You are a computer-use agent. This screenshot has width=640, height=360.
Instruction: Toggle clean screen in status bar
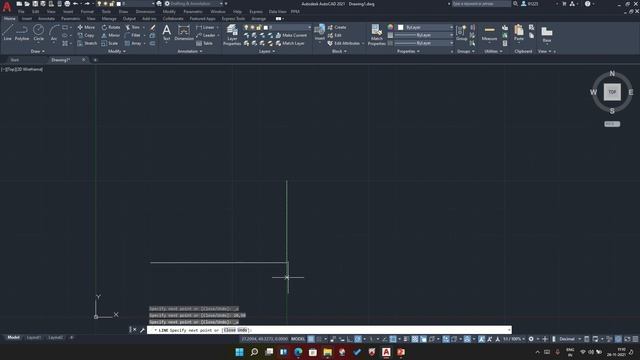click(627, 339)
